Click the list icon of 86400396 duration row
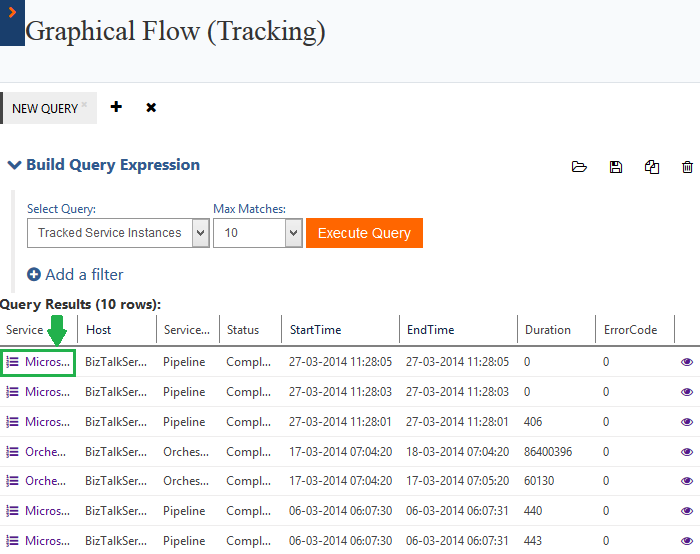The height and width of the screenshot is (554, 700). (x=13, y=451)
